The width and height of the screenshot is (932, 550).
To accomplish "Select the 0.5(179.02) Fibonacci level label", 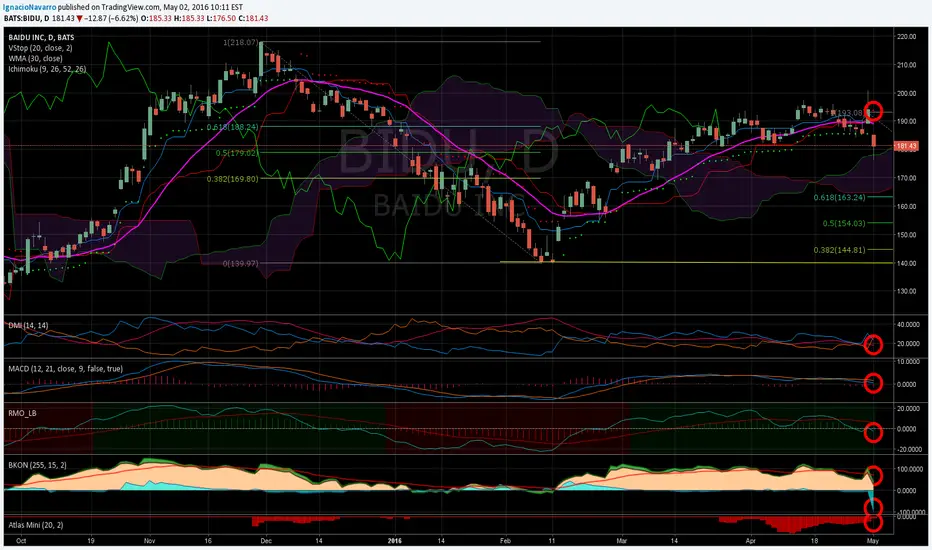I will (x=237, y=153).
